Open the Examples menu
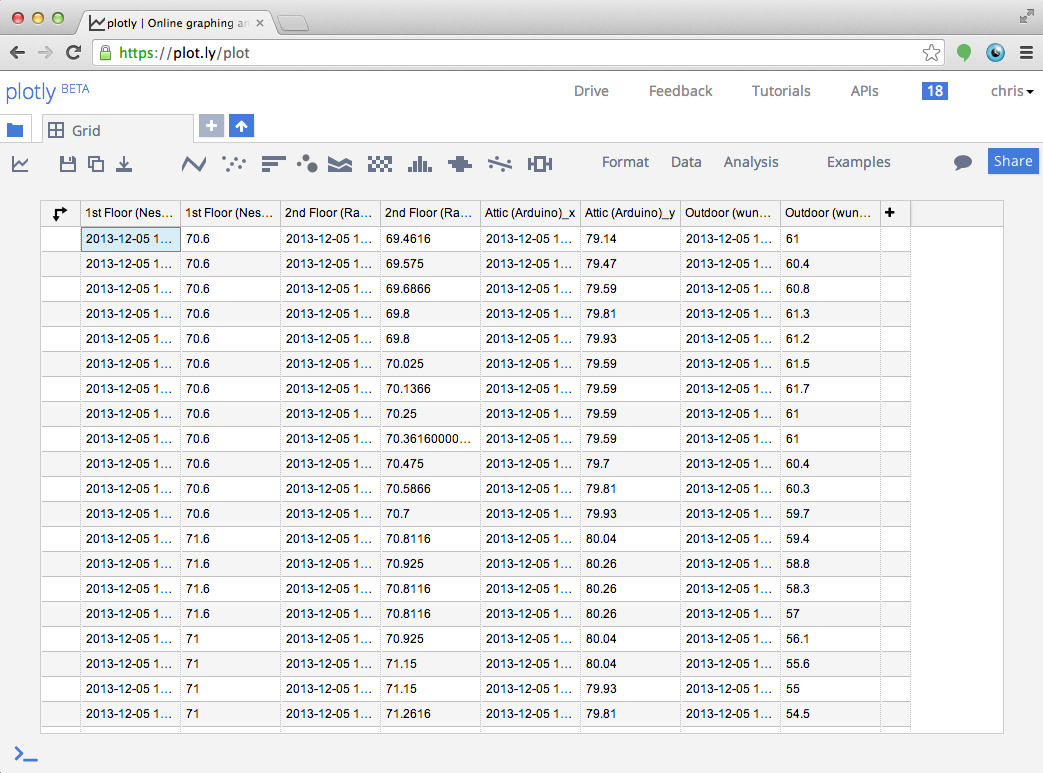 (858, 162)
